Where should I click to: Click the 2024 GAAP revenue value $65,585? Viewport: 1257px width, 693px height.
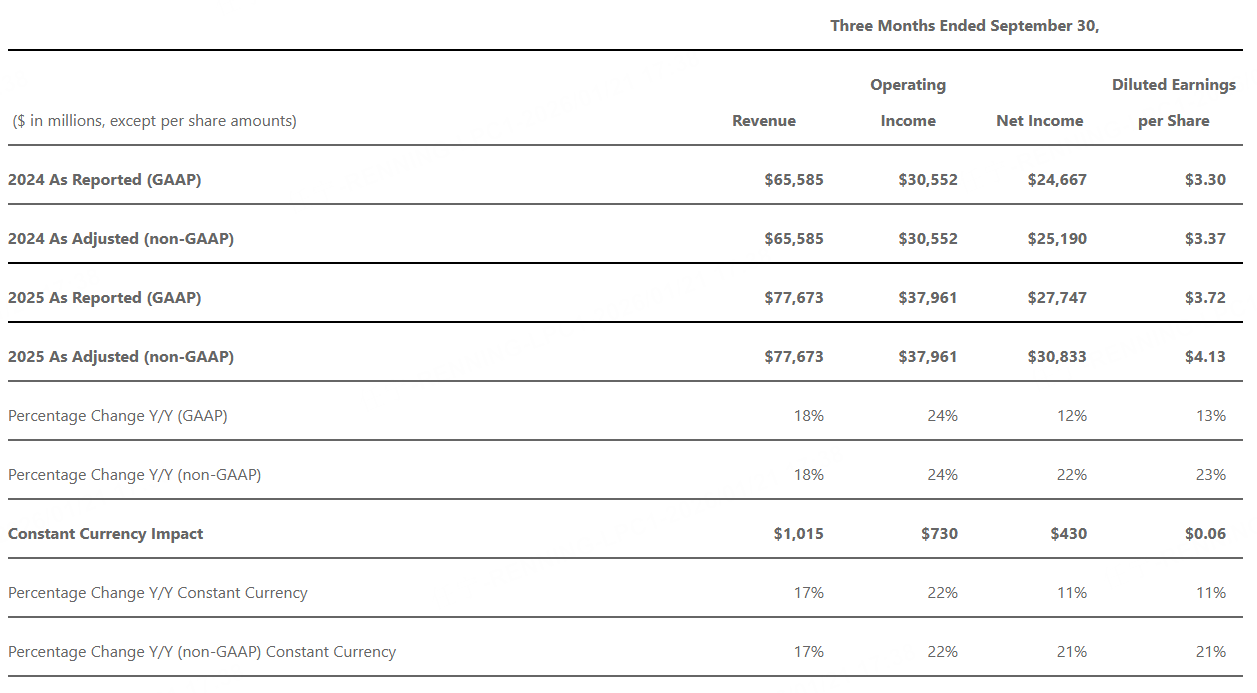coord(794,180)
